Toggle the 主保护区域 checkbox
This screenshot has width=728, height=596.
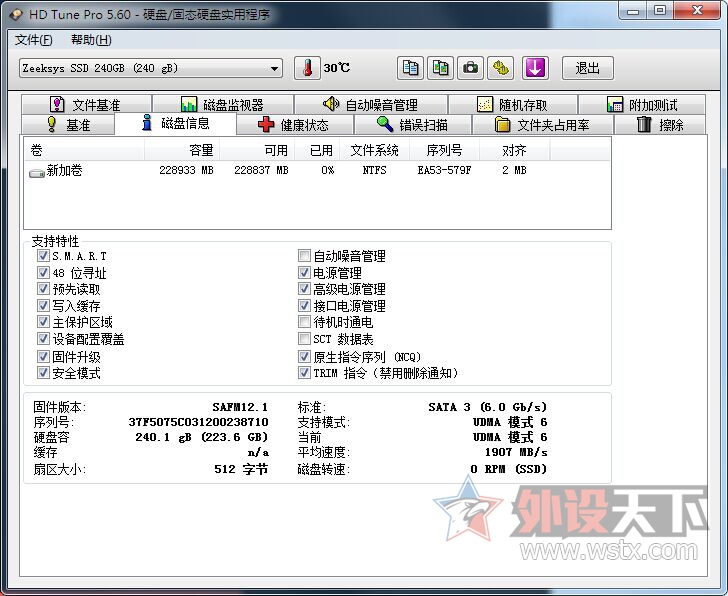[43, 322]
